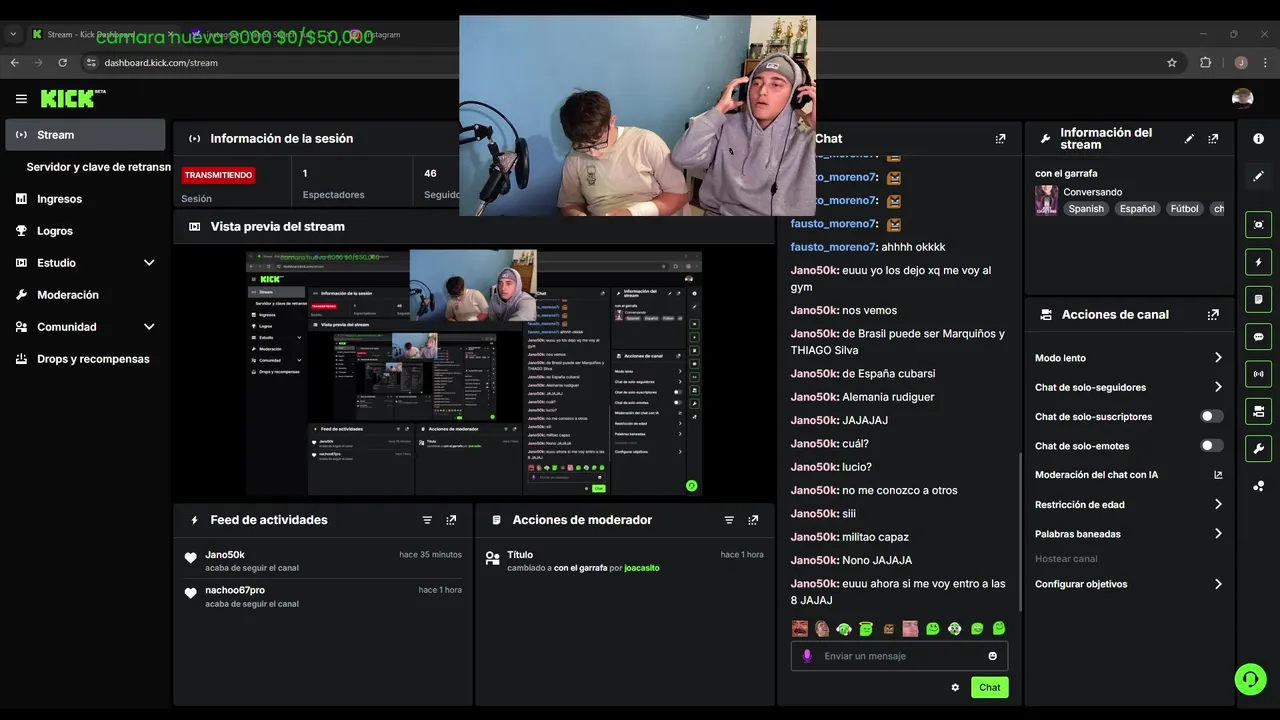Open Palabras baneadas settings chevron
Image resolution: width=1280 pixels, height=720 pixels.
click(1218, 534)
